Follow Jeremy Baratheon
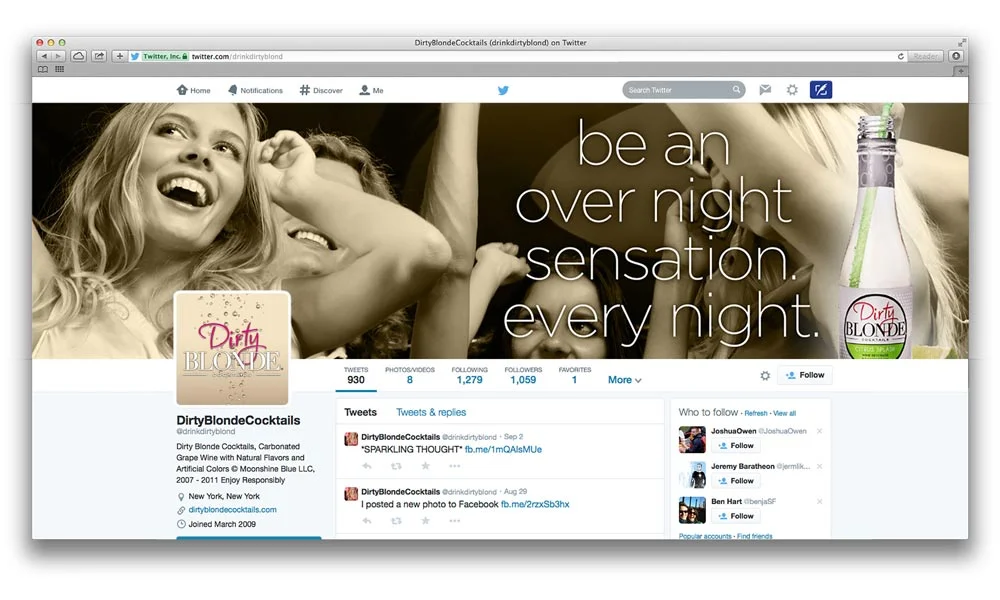The height and width of the screenshot is (600, 1000). 735,481
